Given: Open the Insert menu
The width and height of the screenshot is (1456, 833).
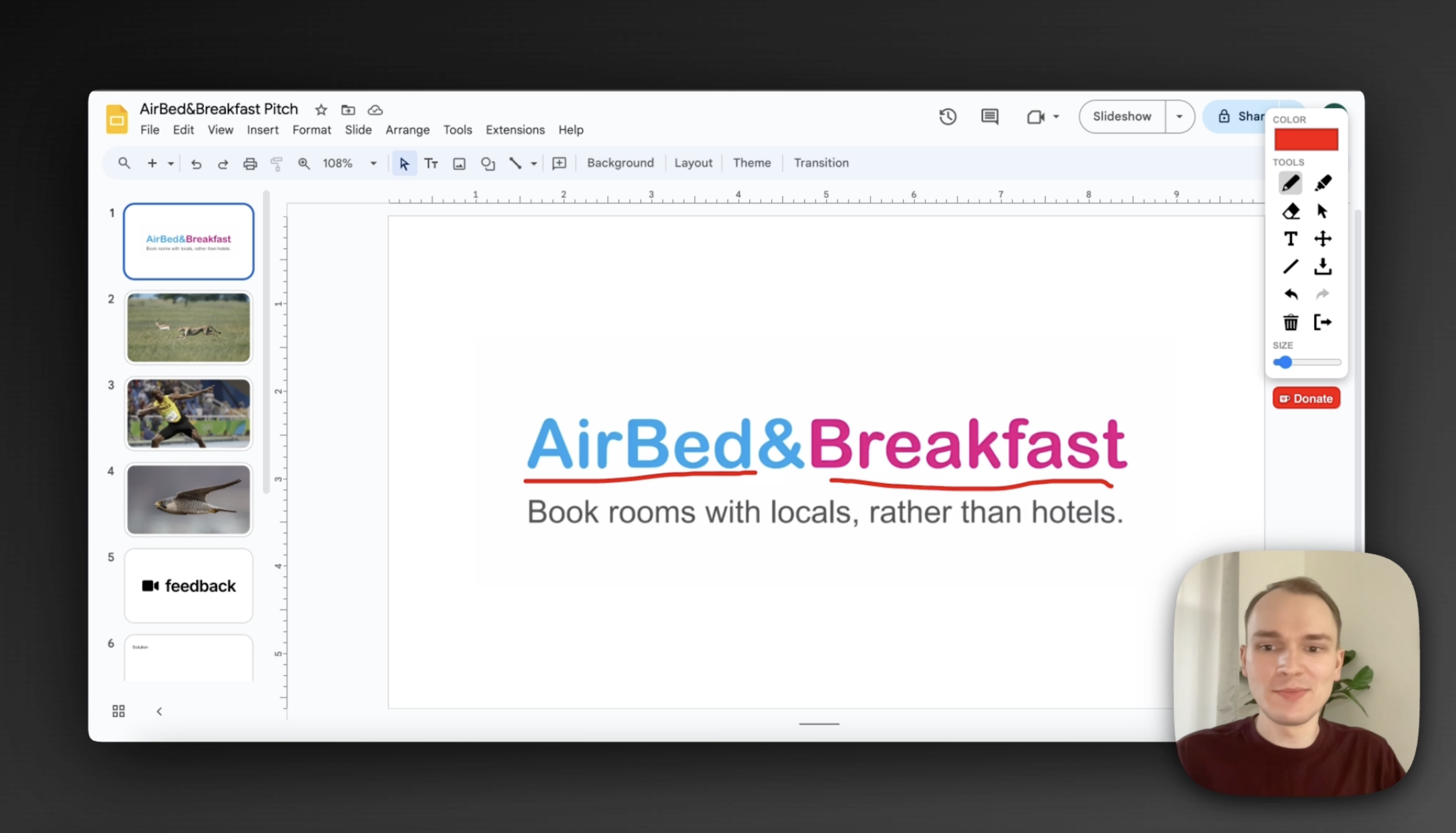Looking at the screenshot, I should [262, 130].
